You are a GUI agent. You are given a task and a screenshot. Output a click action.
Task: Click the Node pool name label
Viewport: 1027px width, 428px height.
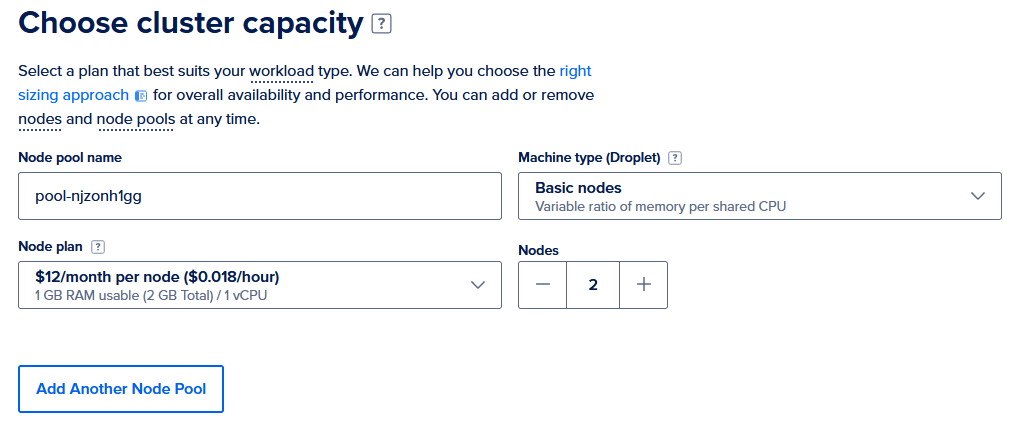click(x=70, y=157)
